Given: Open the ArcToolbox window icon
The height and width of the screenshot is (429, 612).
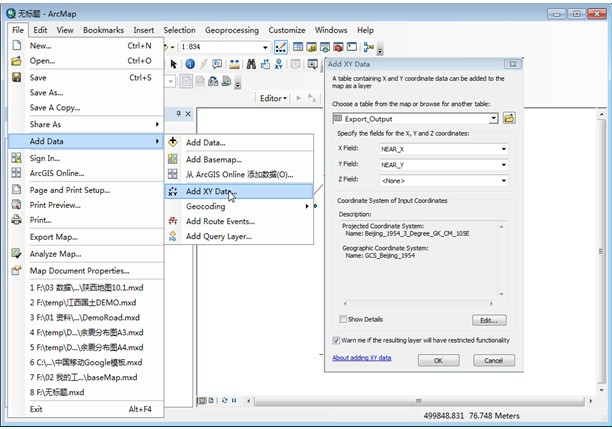Looking at the screenshot, I should coord(338,47).
